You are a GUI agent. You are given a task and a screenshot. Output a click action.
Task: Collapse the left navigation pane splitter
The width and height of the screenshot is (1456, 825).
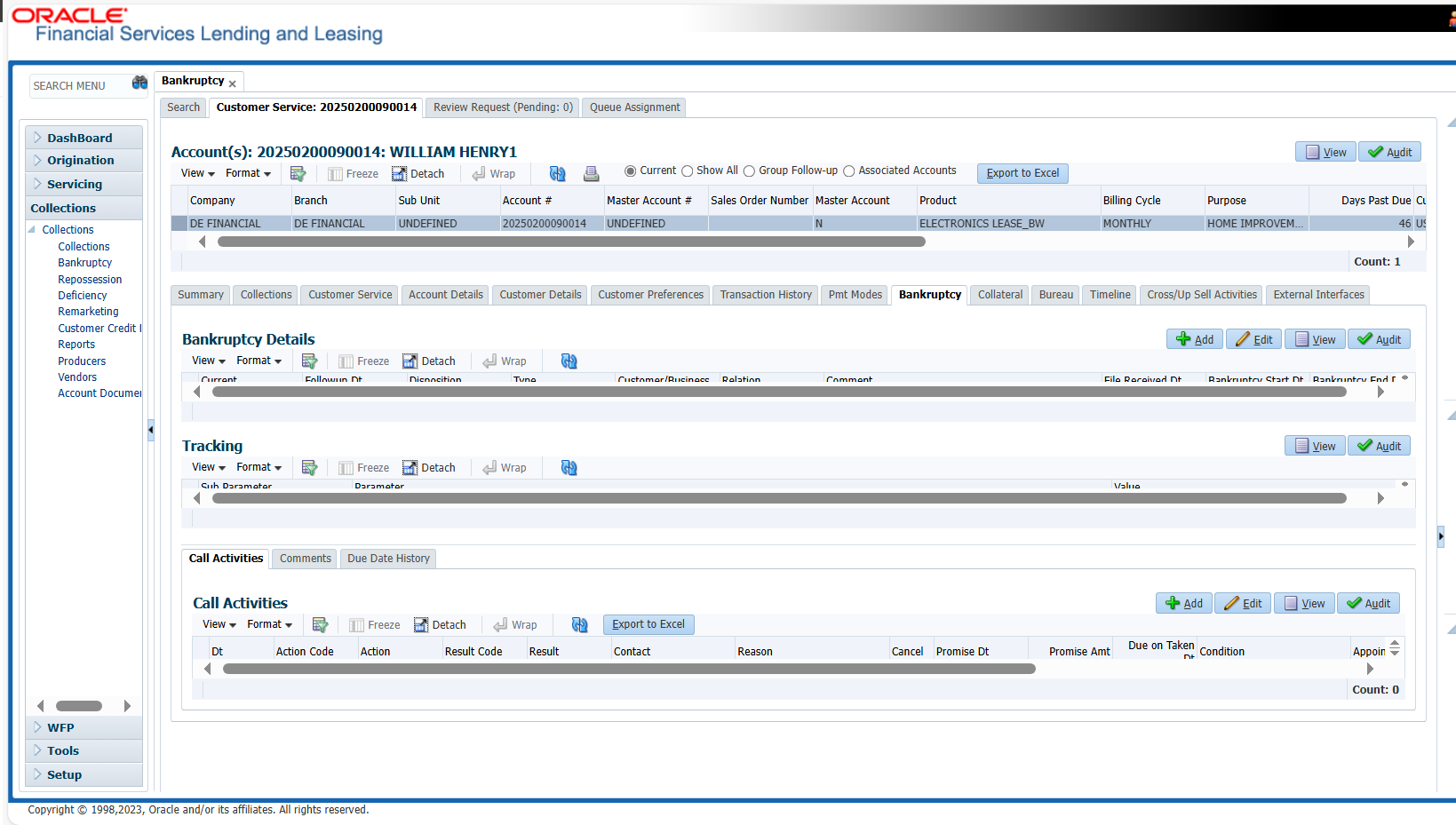pos(151,430)
